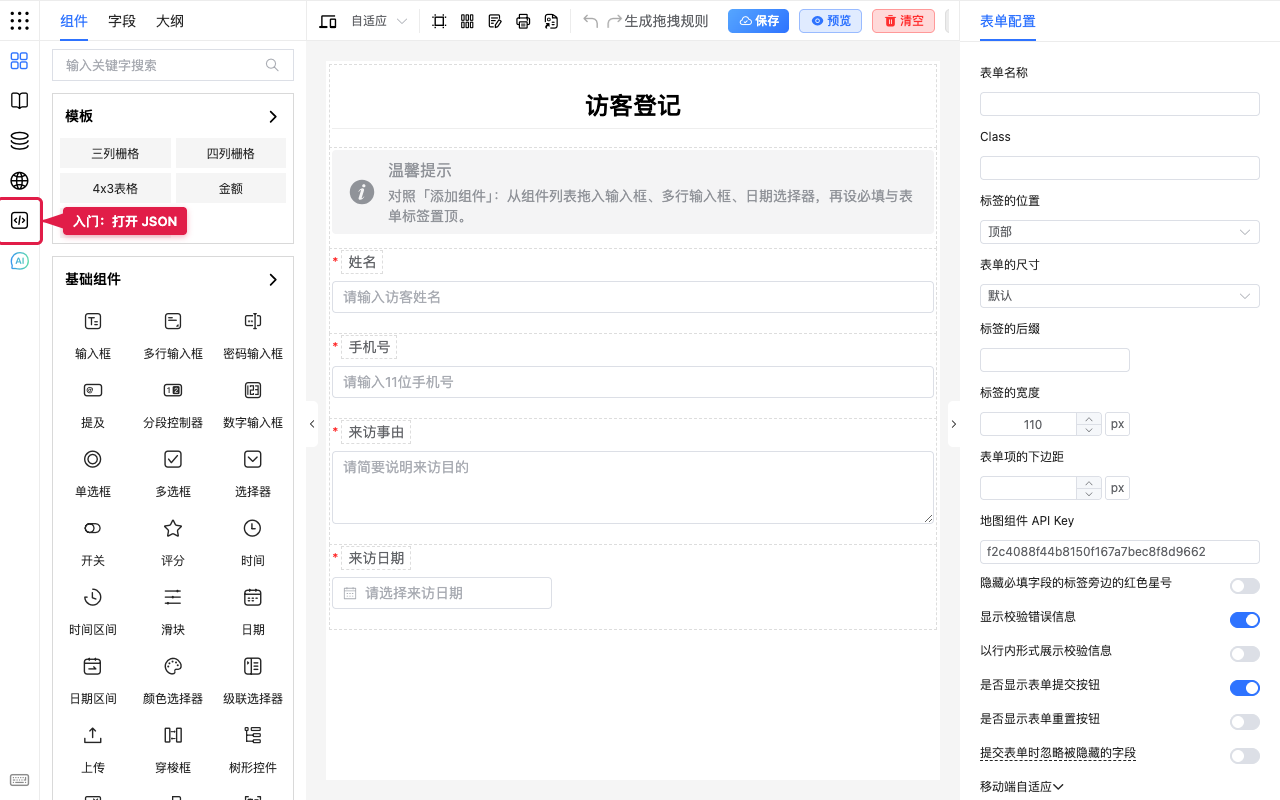Open the nine-dot app grid menu

[19, 20]
